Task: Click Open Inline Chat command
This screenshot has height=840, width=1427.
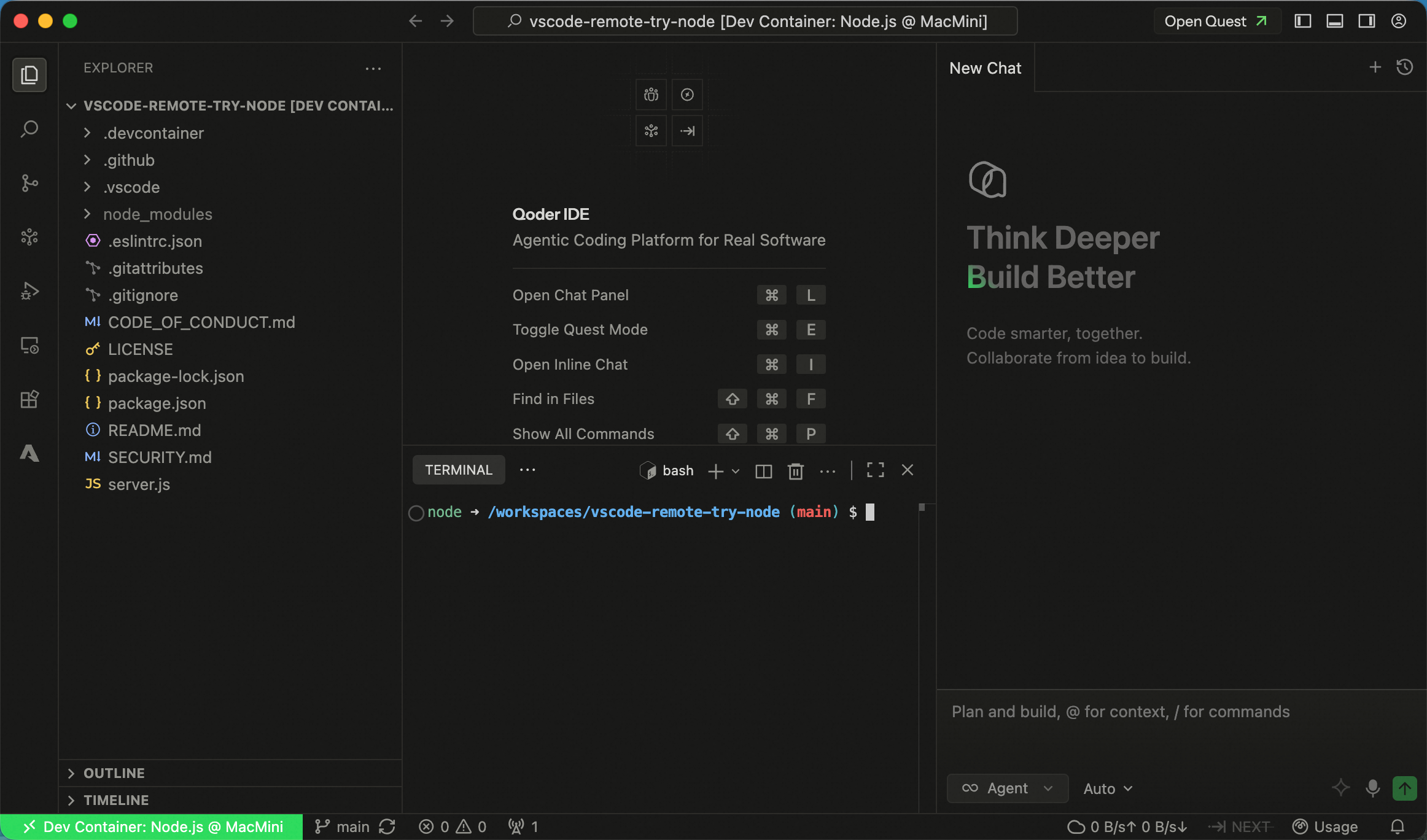Action: pyautogui.click(x=669, y=365)
